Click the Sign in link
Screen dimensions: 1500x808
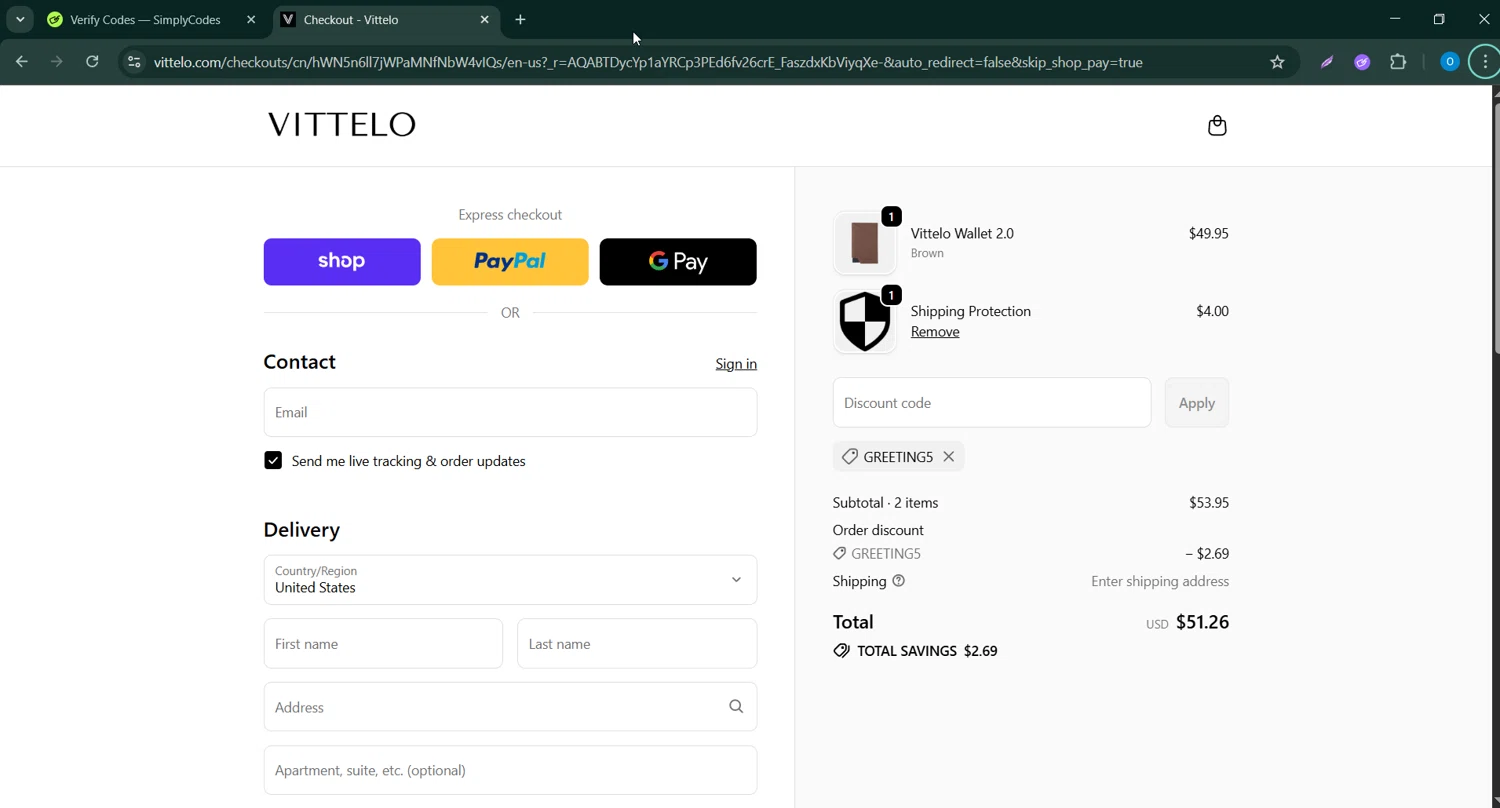(736, 364)
